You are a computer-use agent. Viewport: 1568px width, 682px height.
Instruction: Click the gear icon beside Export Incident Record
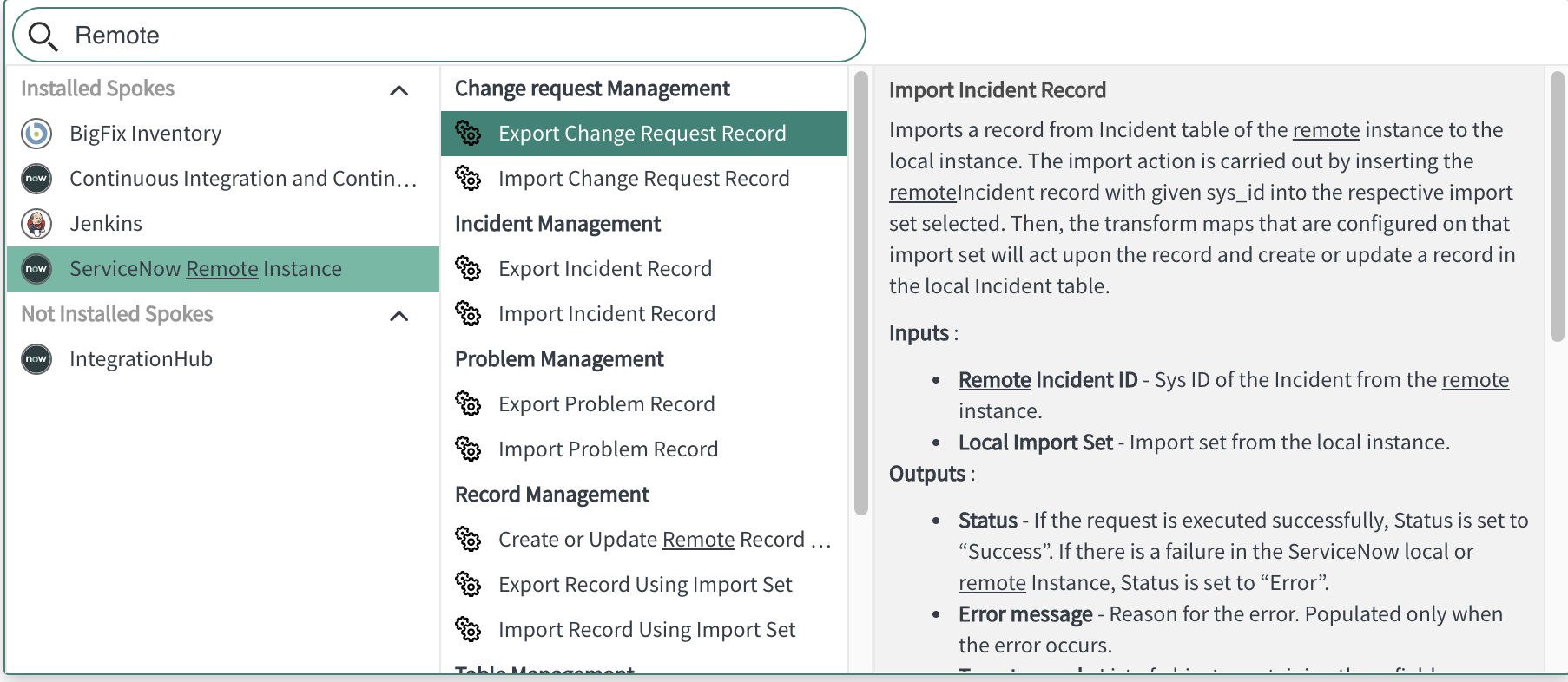pyautogui.click(x=468, y=269)
